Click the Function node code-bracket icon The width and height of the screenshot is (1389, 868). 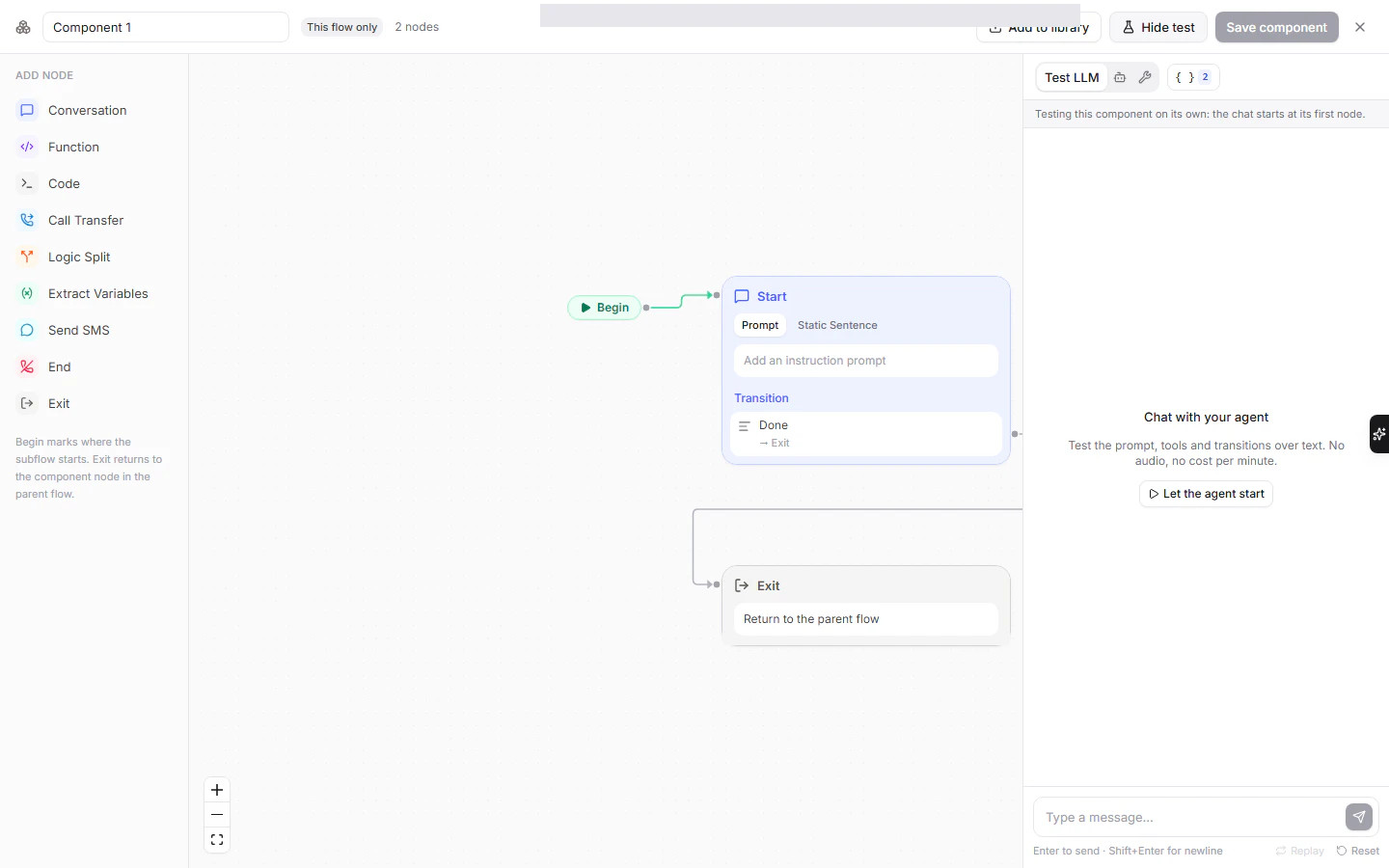coord(27,147)
